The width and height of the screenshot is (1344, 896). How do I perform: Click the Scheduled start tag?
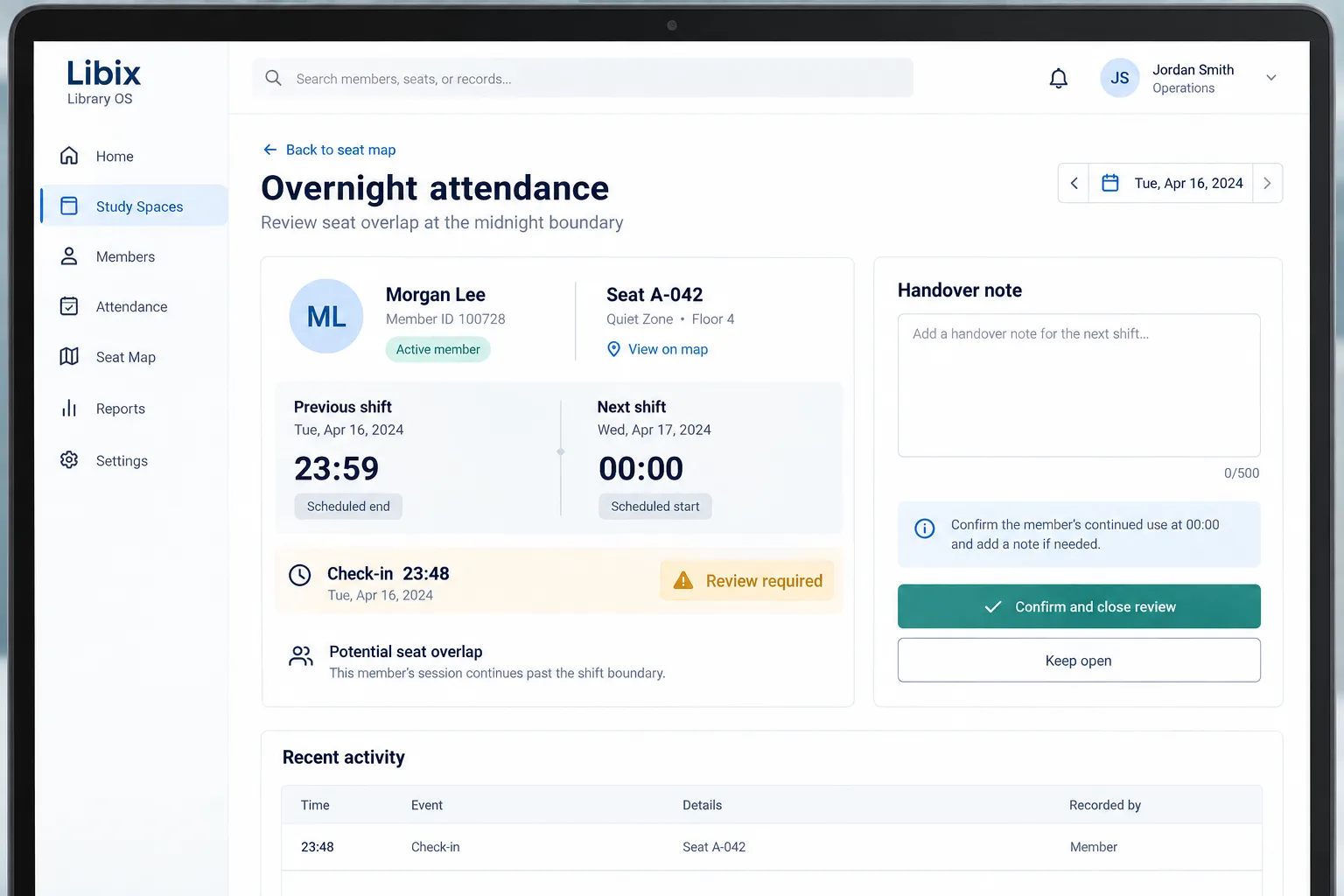click(x=655, y=507)
